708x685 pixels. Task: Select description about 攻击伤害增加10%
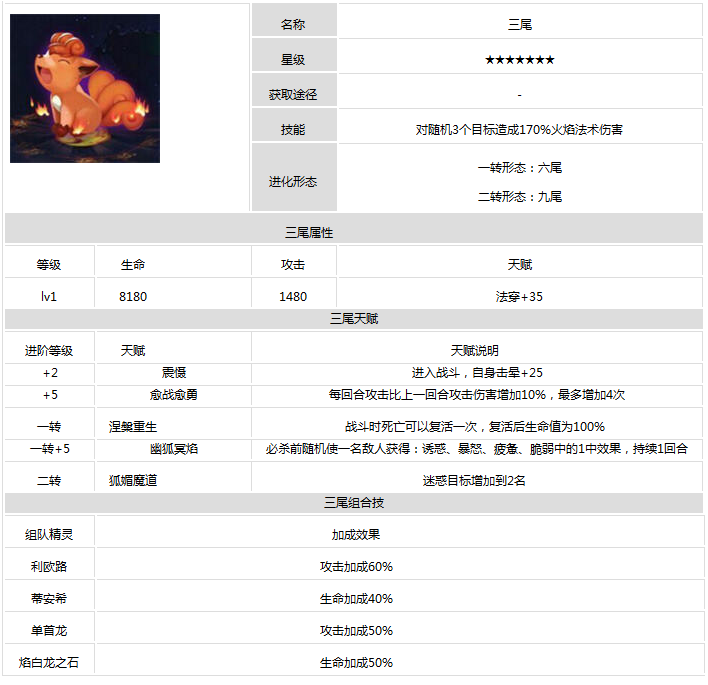pos(477,395)
